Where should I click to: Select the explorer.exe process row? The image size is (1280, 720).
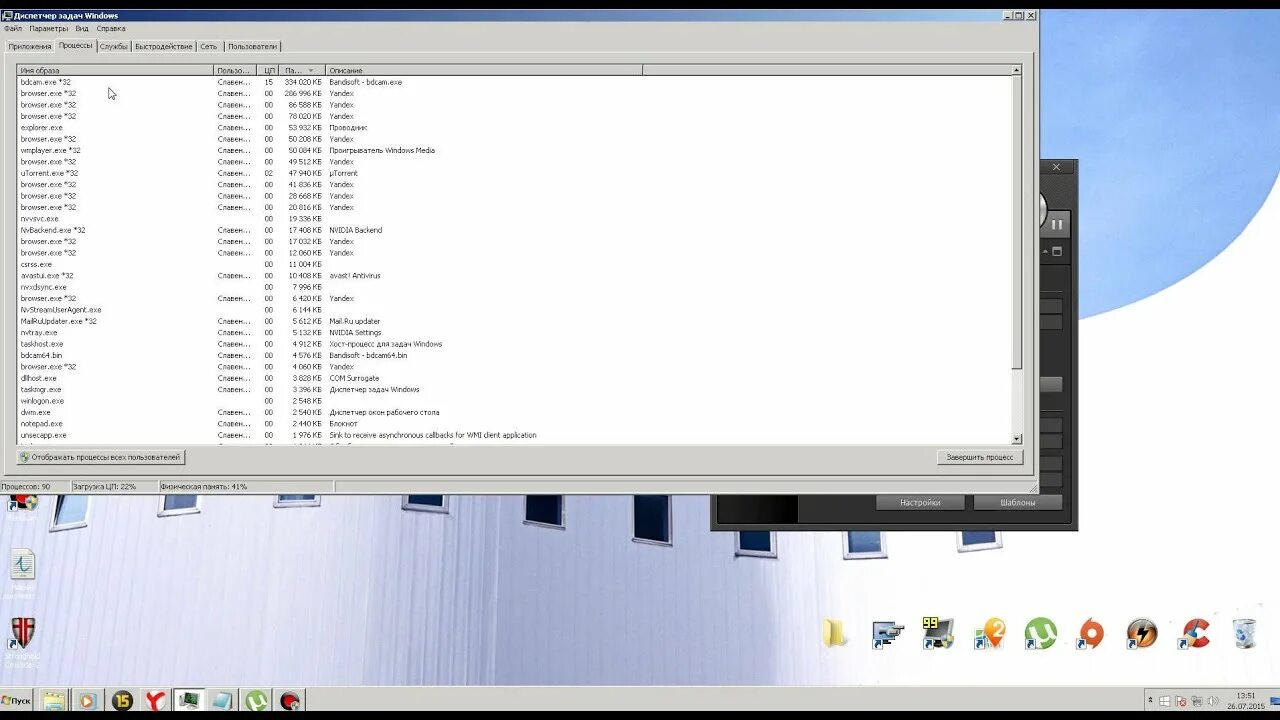click(514, 128)
